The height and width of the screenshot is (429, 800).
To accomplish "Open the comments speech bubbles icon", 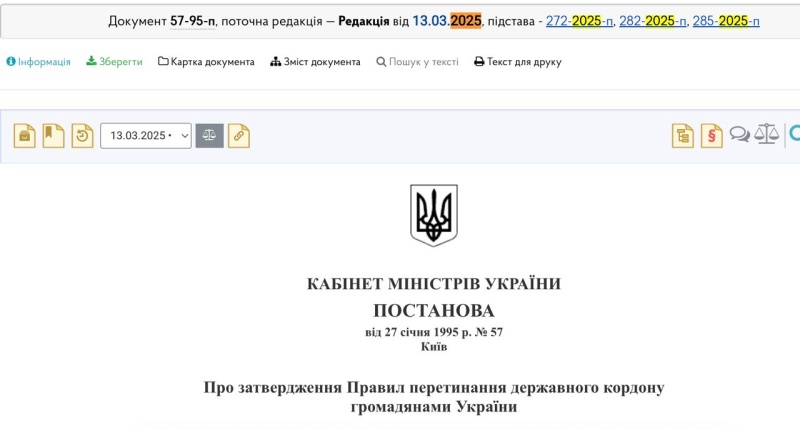I will click(740, 135).
